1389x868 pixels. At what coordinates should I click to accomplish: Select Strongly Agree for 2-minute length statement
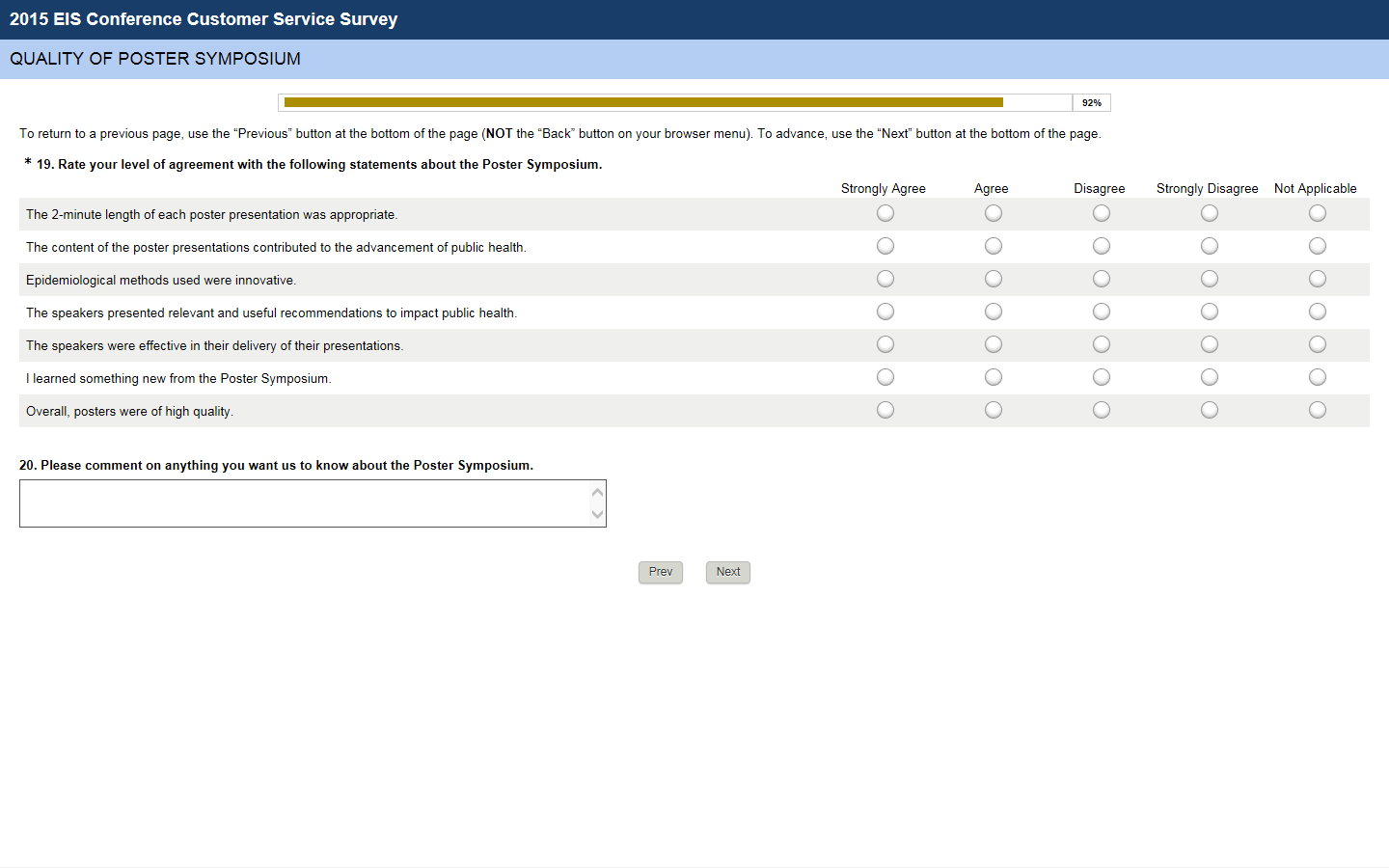tap(885, 213)
